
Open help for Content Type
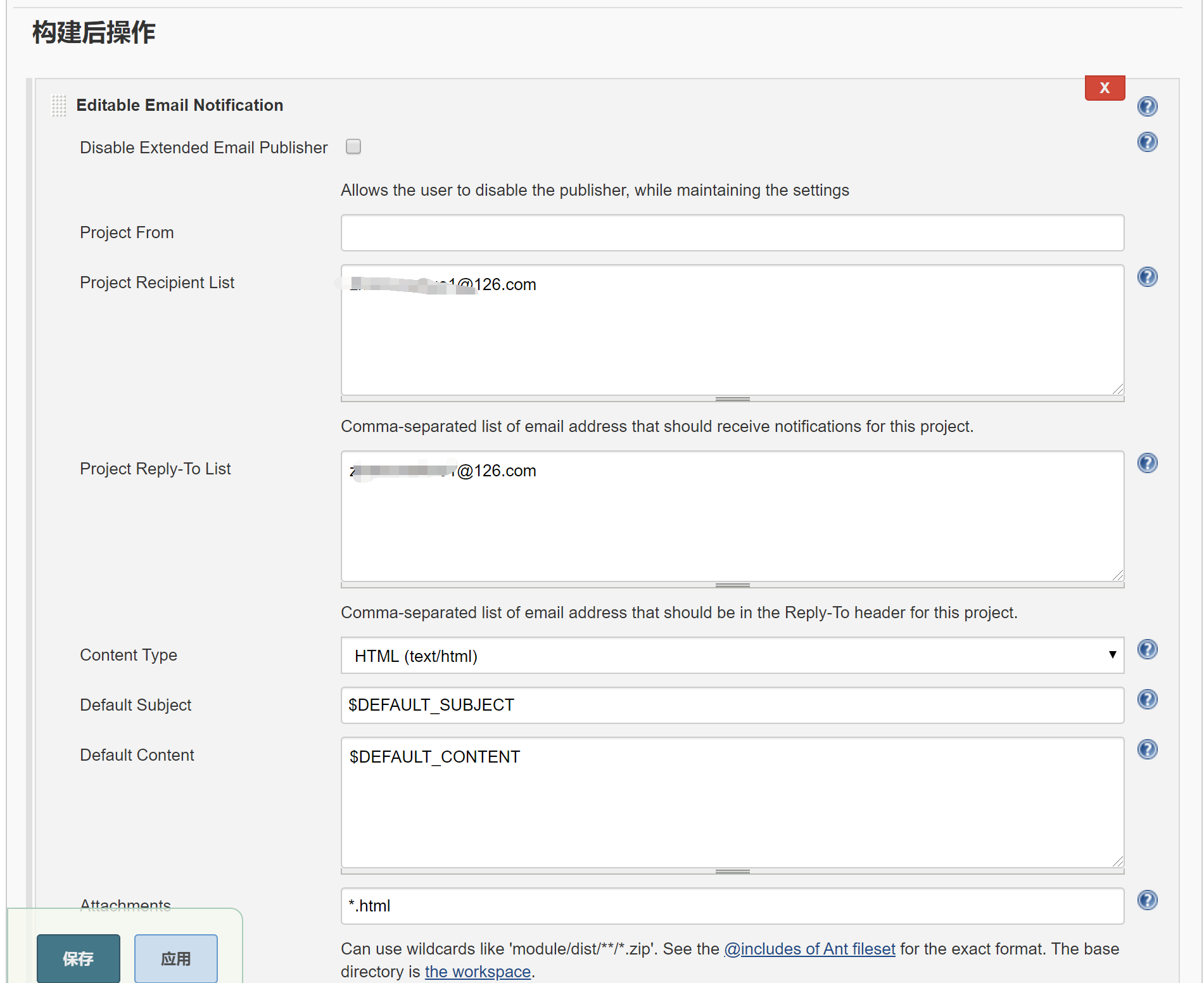coord(1147,649)
